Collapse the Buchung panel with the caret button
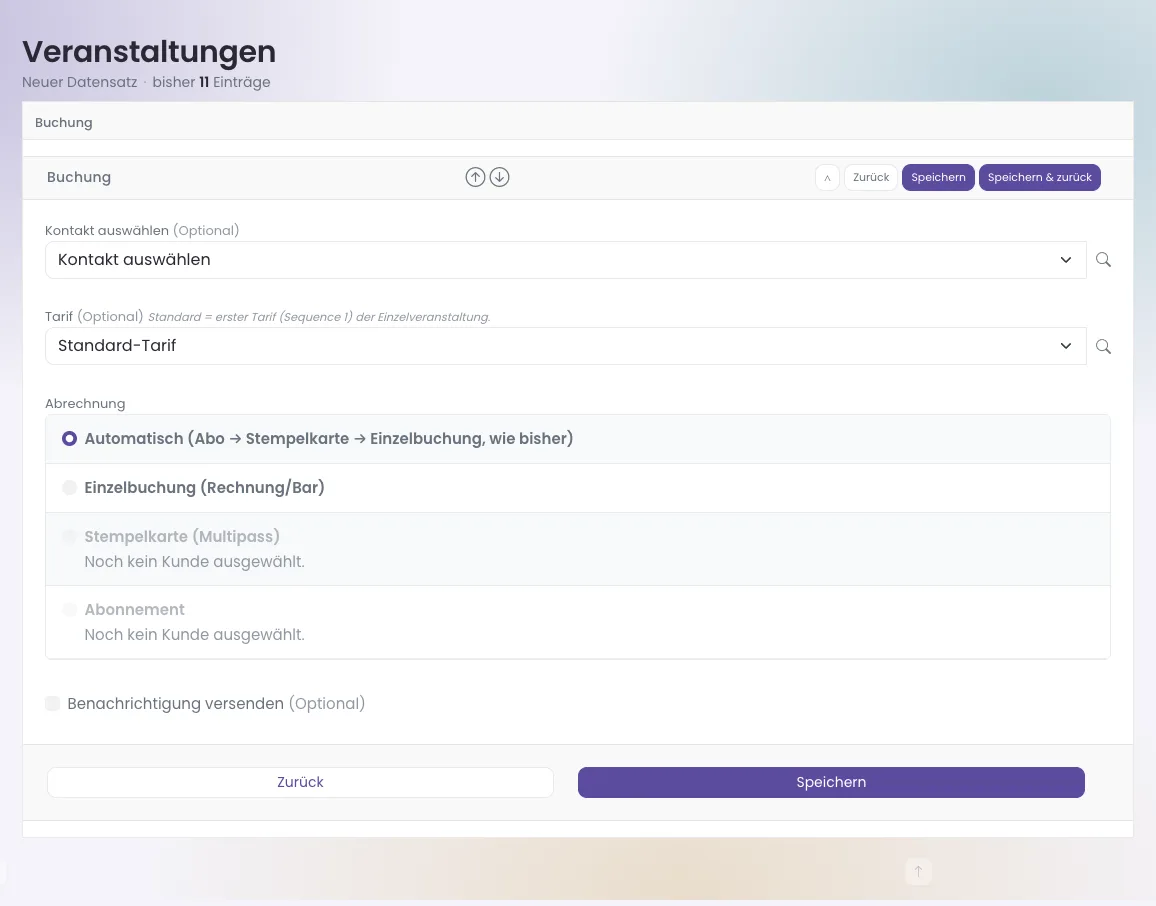 tap(827, 178)
